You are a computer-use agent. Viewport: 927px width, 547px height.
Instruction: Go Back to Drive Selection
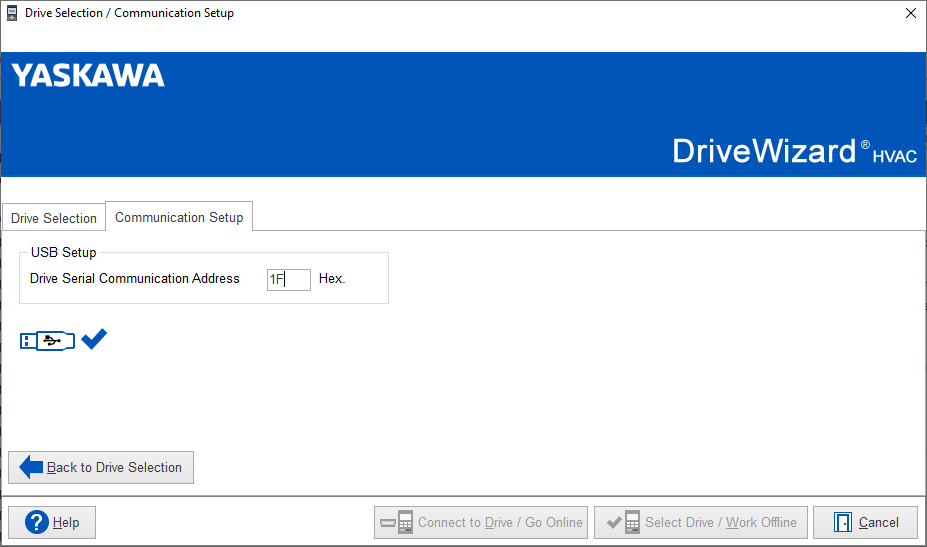101,467
